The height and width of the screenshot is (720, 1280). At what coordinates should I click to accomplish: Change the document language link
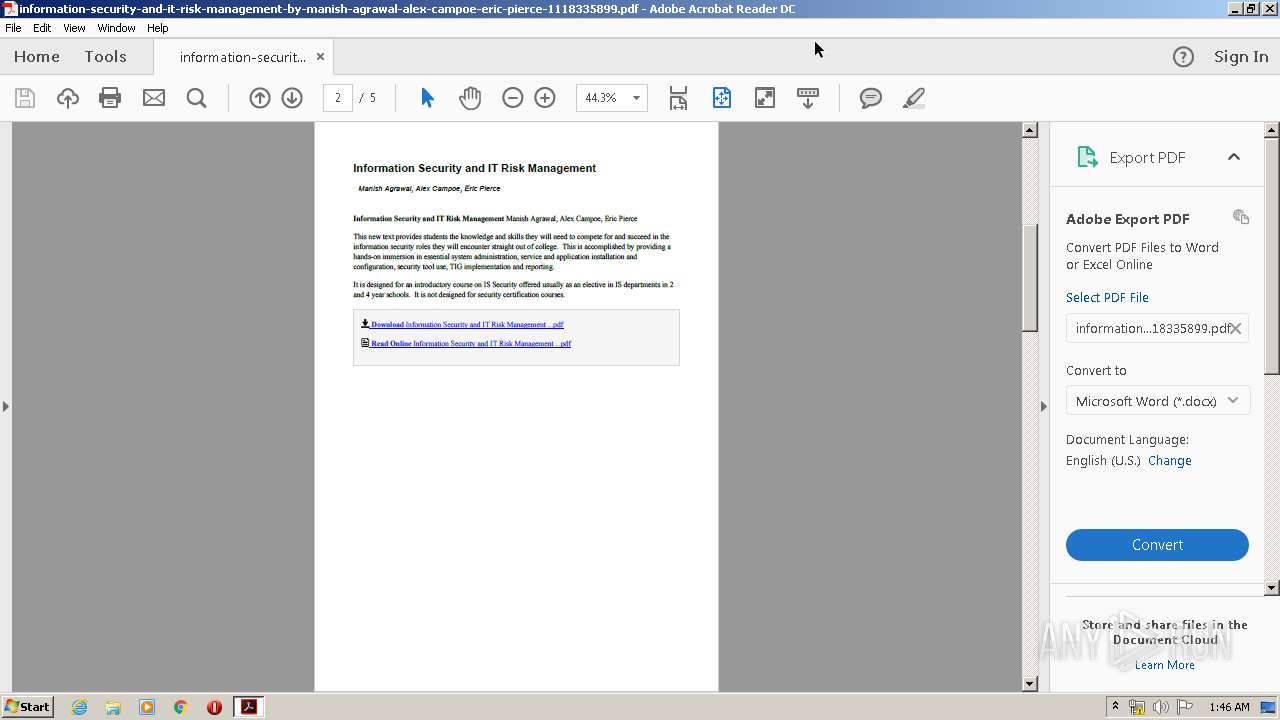pos(1169,461)
